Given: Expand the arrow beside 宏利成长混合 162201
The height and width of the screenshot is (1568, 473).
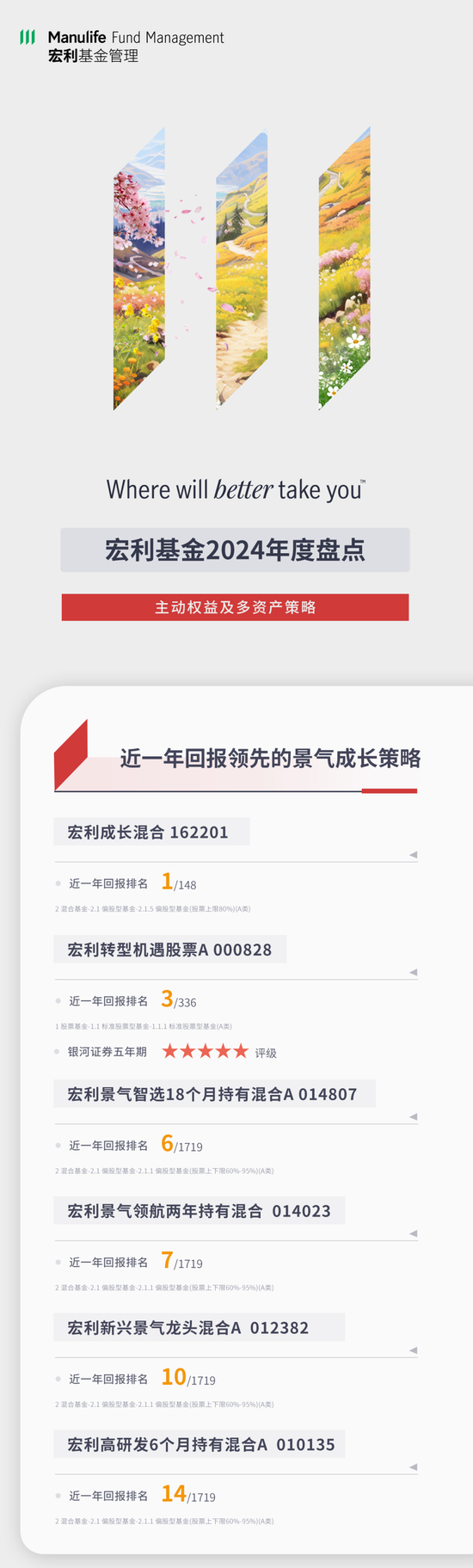Looking at the screenshot, I should 414,855.
